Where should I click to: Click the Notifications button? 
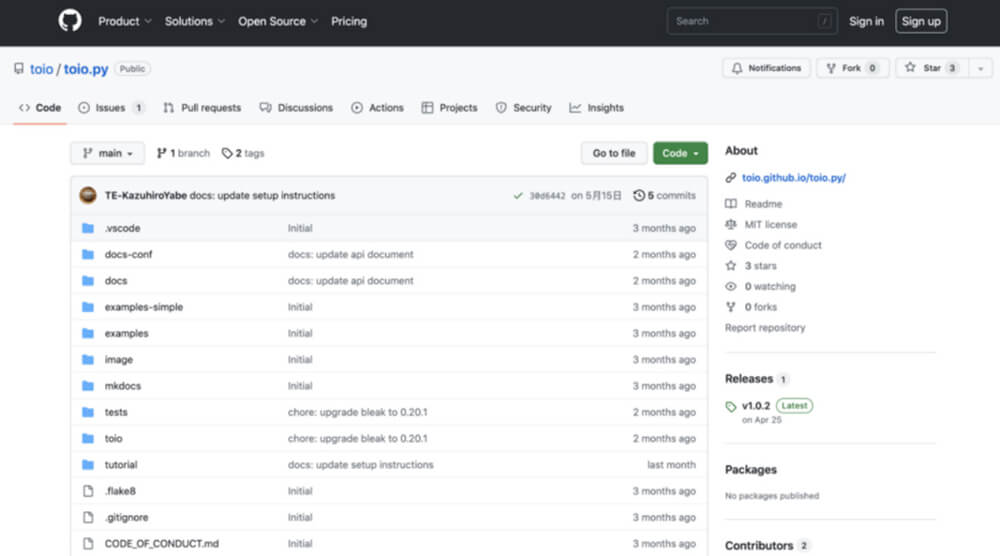[766, 68]
